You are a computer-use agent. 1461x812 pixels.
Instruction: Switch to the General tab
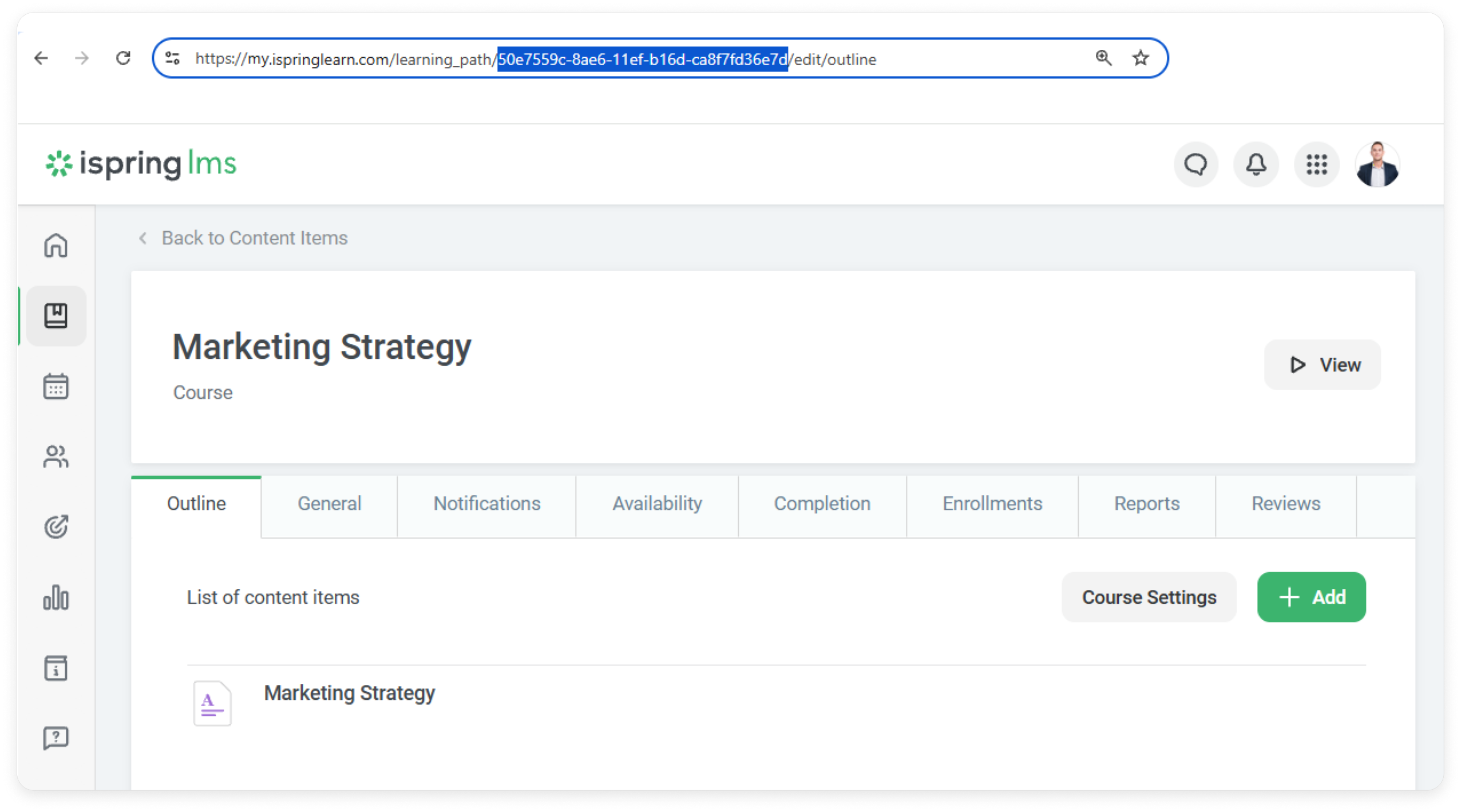[x=329, y=504]
